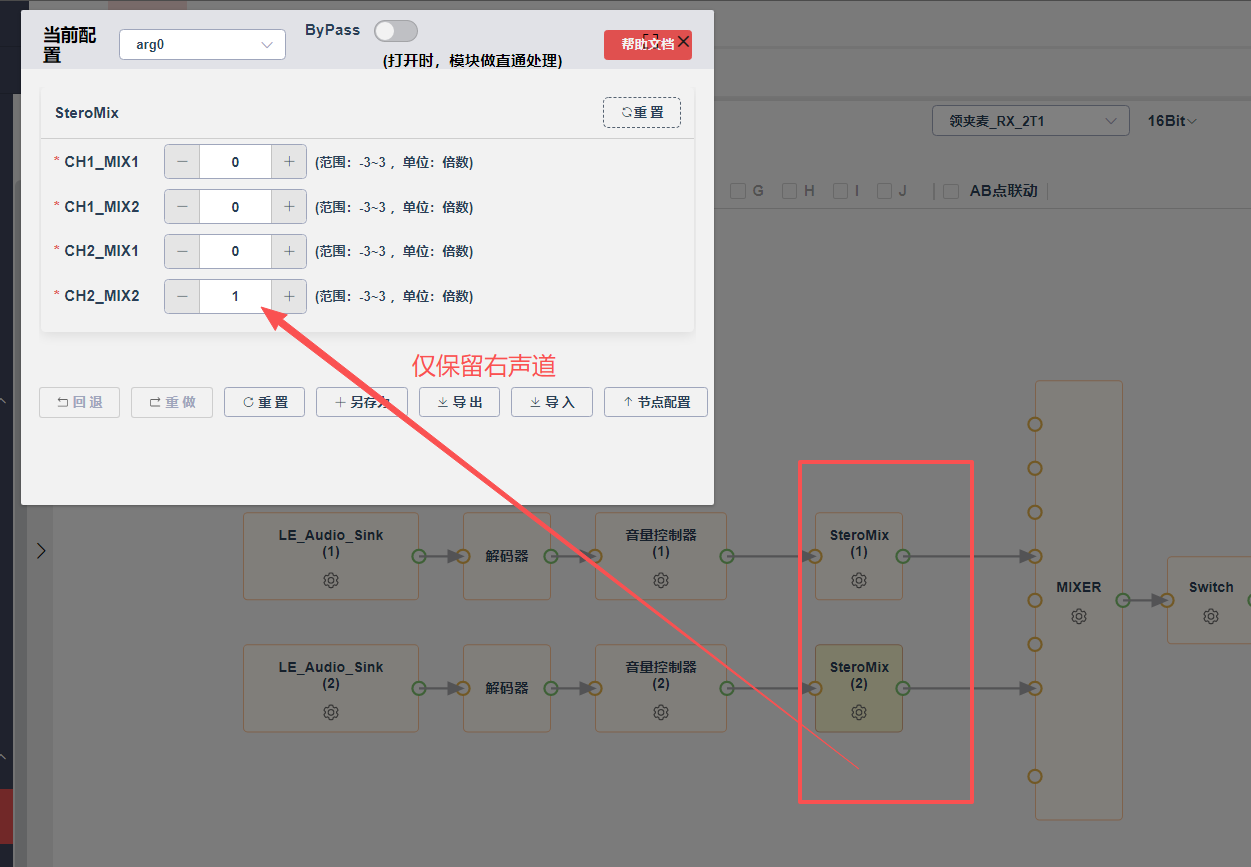
Task: Open settings gear of LE_Audio_Sink (1) node
Action: (x=331, y=580)
